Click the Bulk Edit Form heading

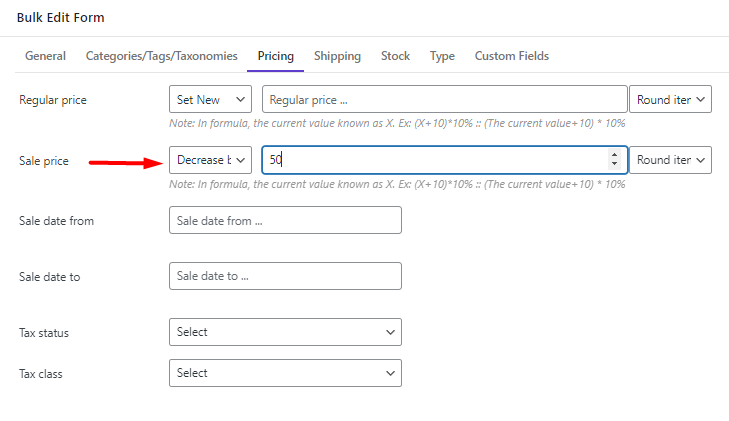pos(60,18)
